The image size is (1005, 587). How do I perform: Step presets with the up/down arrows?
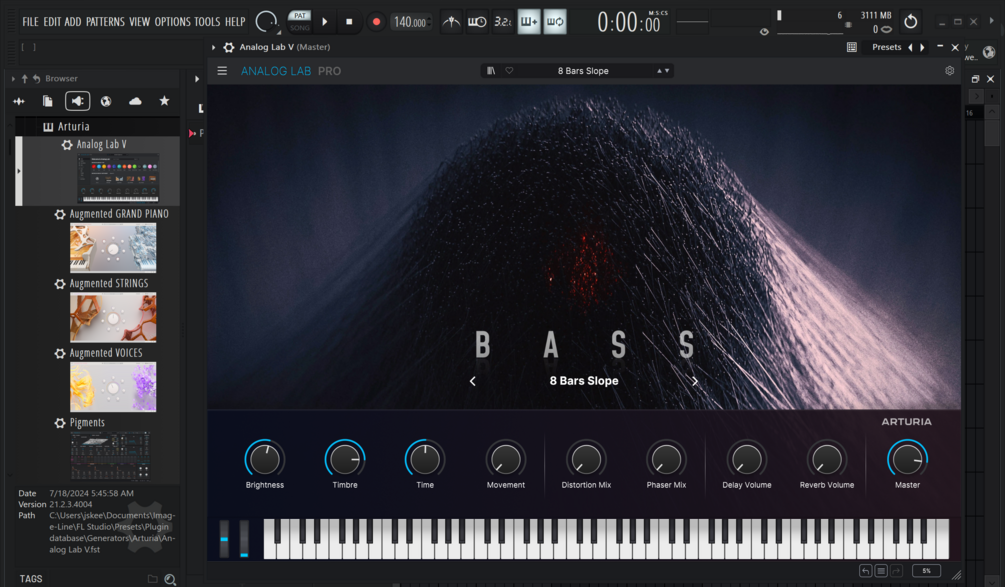tap(663, 70)
